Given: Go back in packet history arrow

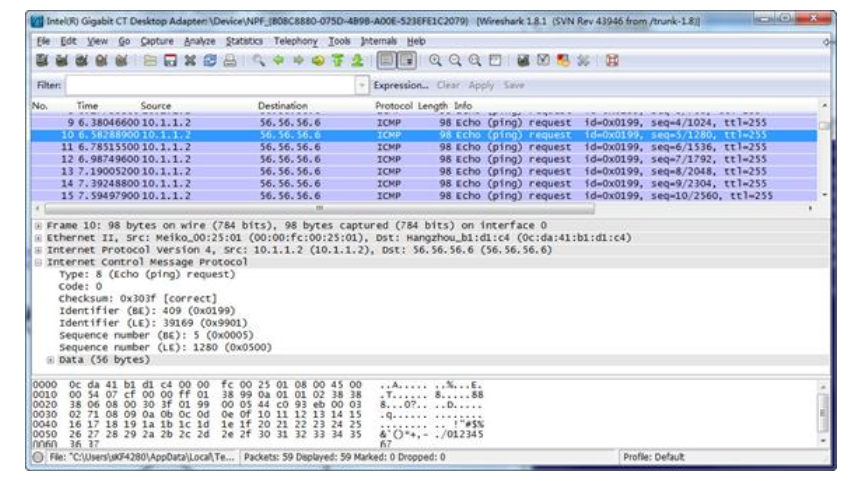Looking at the screenshot, I should pyautogui.click(x=278, y=60).
